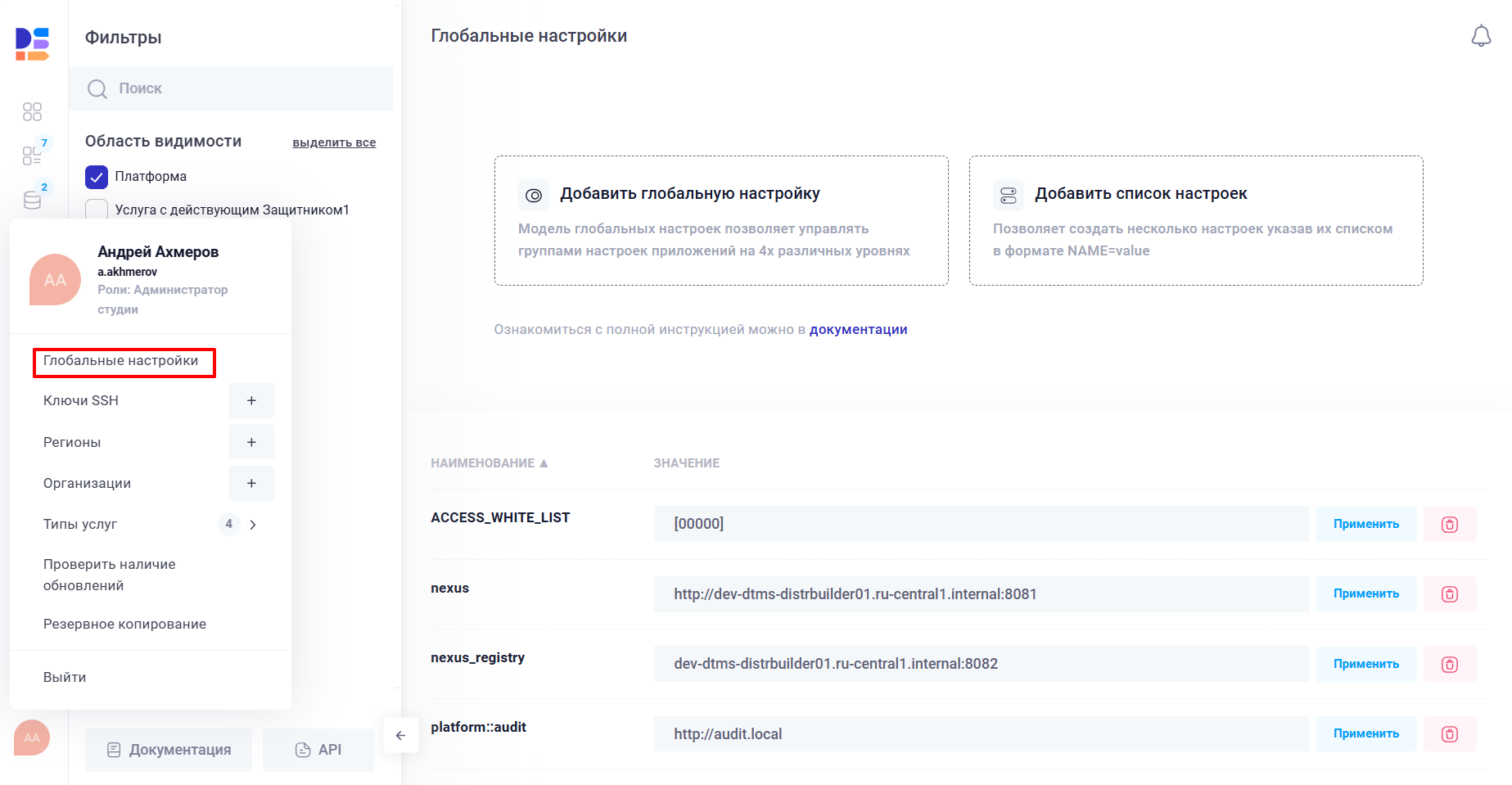Open the services sidebar icon with badge 7

pyautogui.click(x=33, y=154)
